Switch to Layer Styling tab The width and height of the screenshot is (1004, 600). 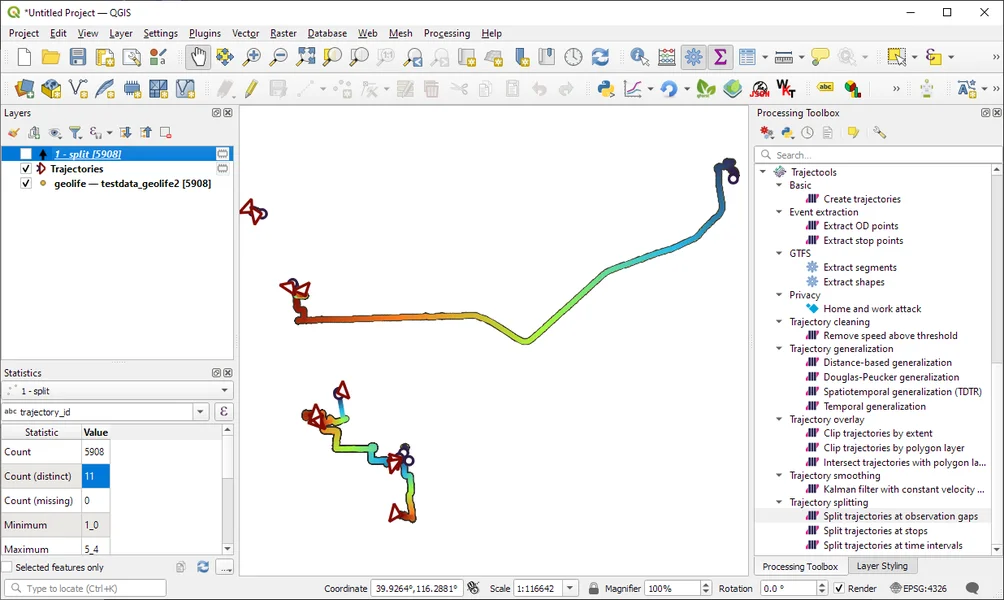[x=882, y=566]
